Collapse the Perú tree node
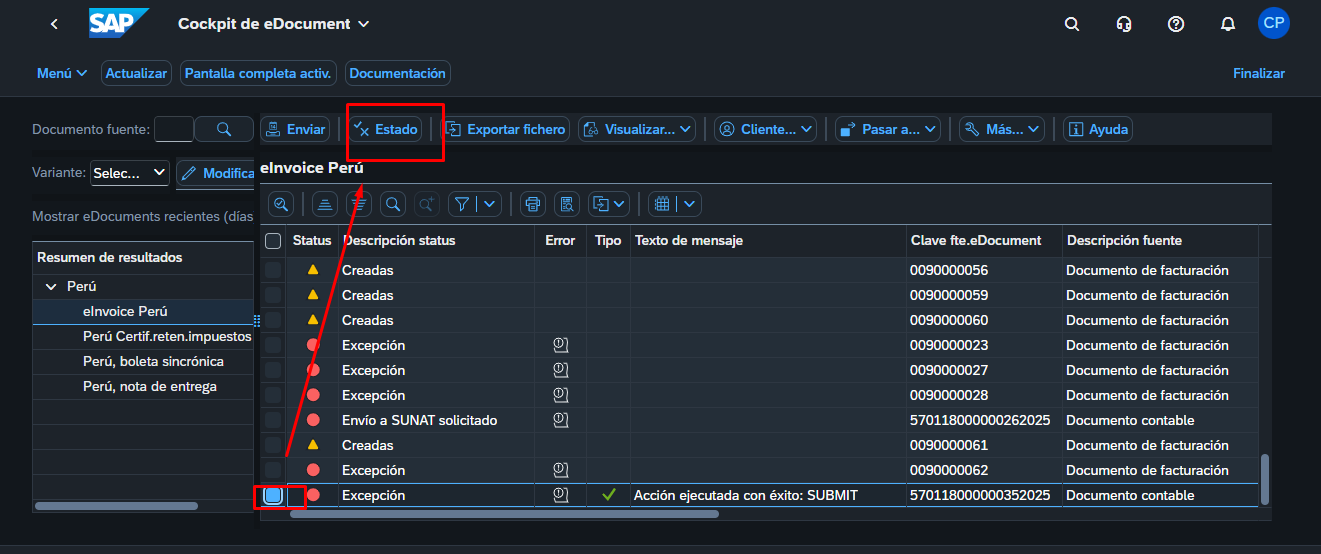1321x554 pixels. pyautogui.click(x=51, y=287)
